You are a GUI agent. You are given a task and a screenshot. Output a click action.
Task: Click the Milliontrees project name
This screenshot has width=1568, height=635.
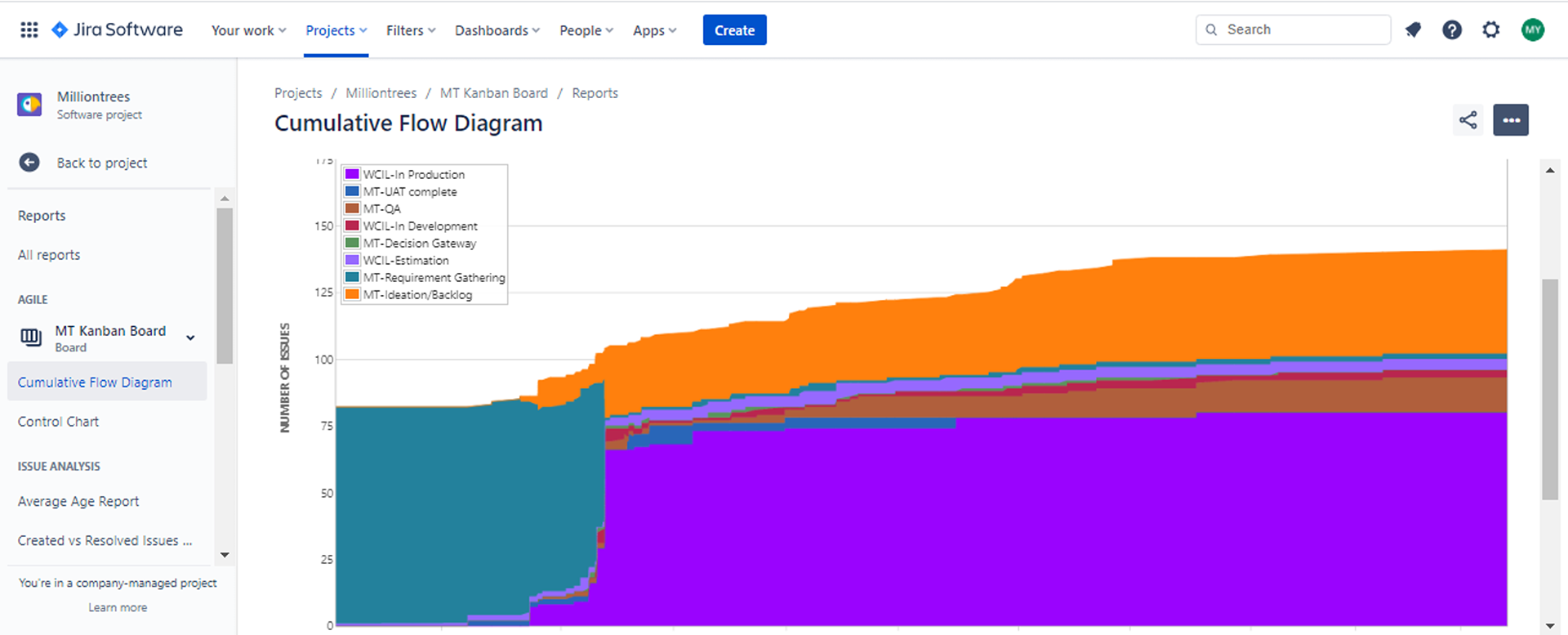93,96
